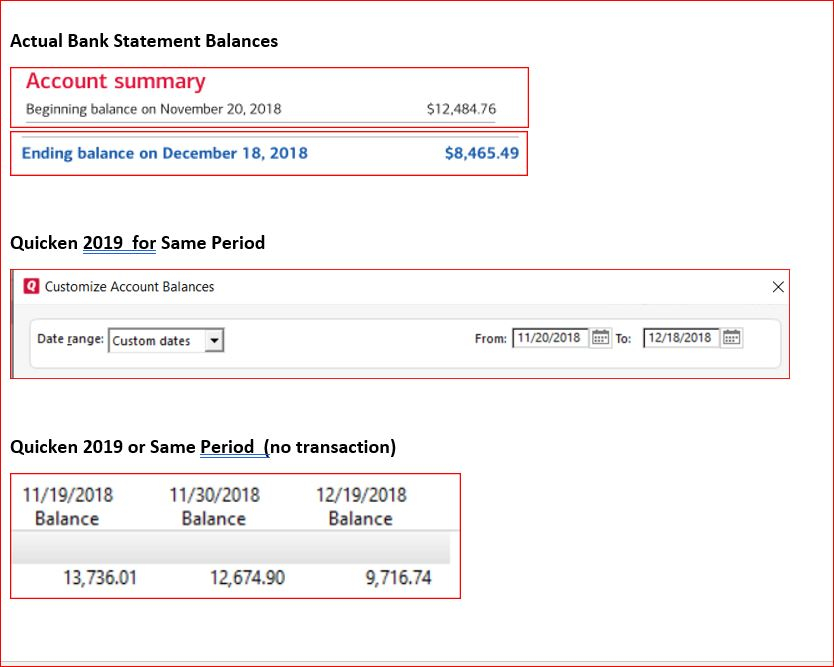
Task: Click the Actual Bank Statement Balances heading
Action: tap(144, 41)
